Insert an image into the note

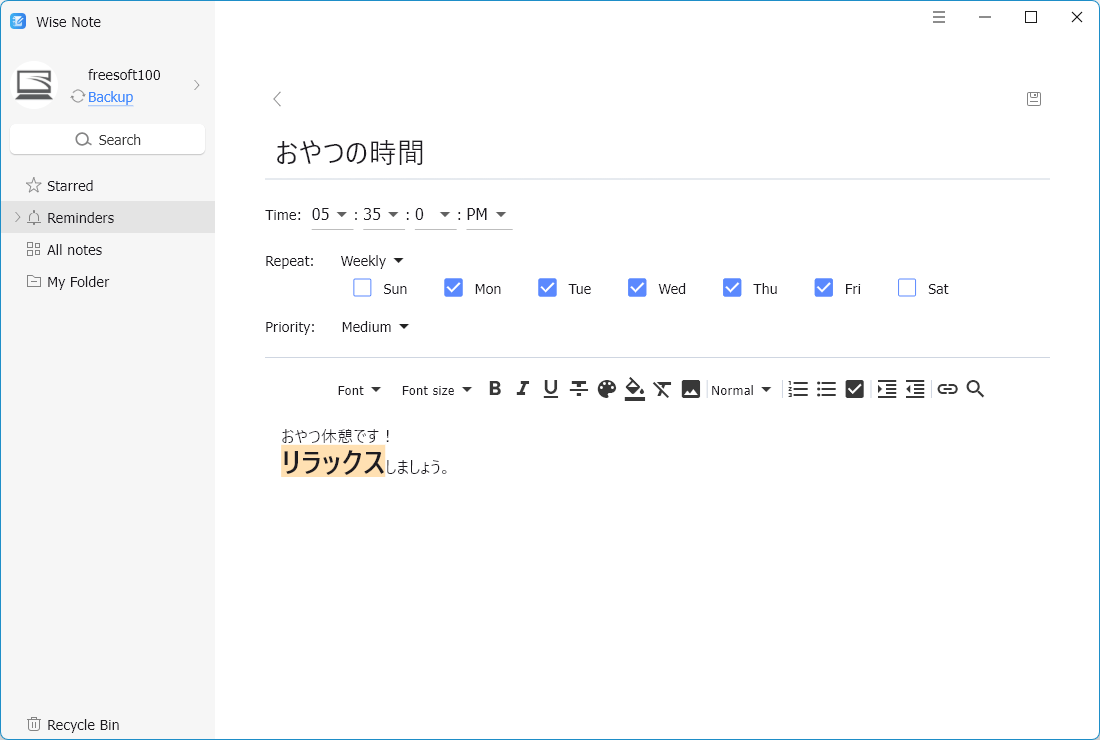(x=690, y=389)
